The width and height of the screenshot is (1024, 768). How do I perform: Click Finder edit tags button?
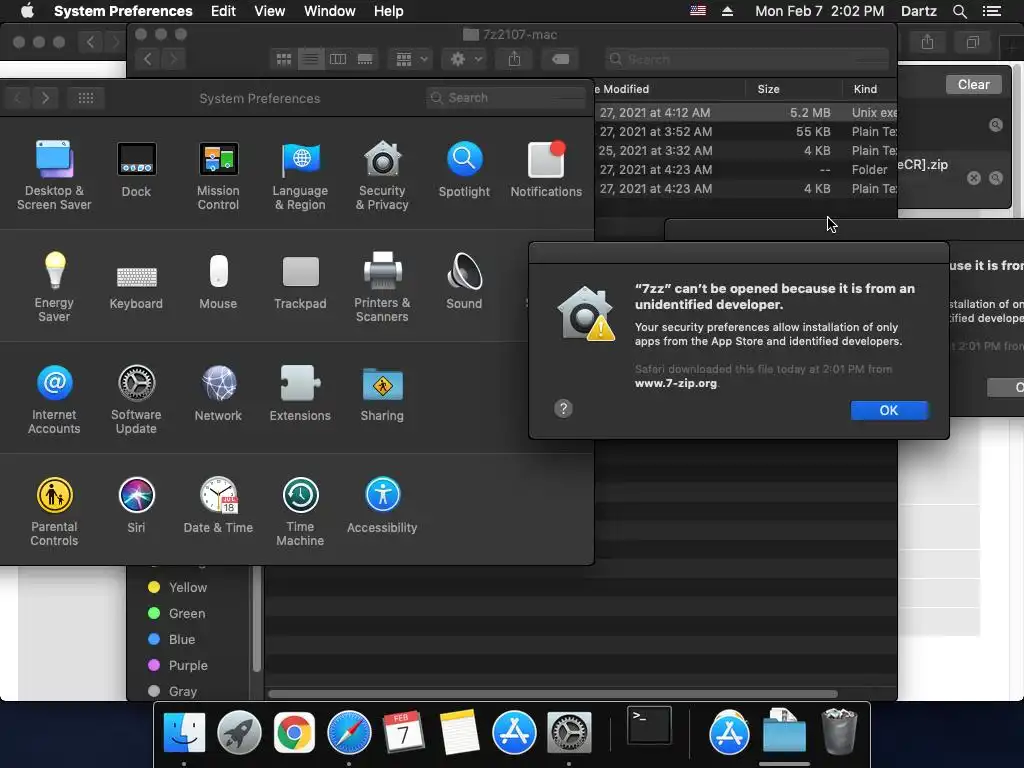point(560,59)
